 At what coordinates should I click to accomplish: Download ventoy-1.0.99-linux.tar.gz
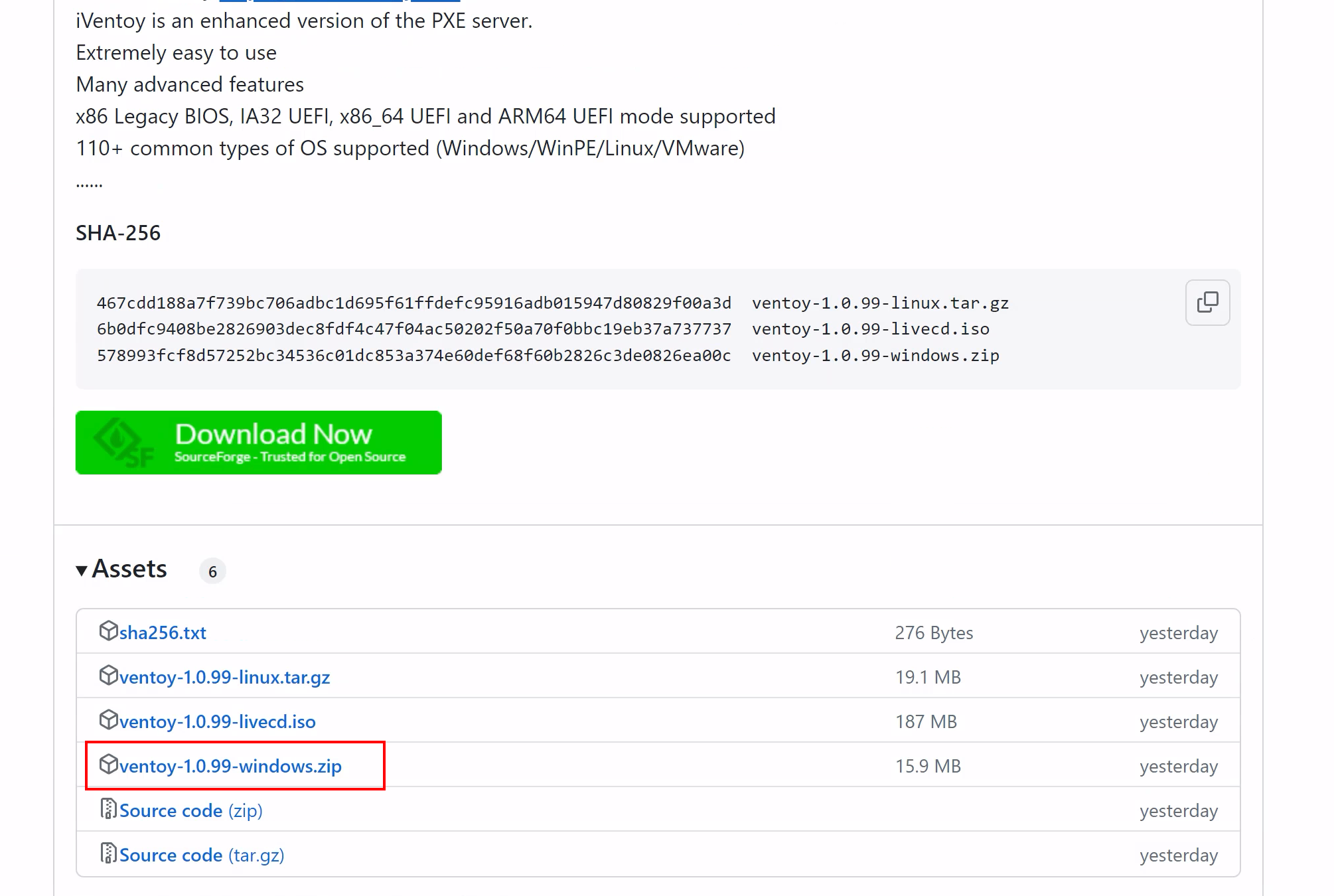[224, 678]
